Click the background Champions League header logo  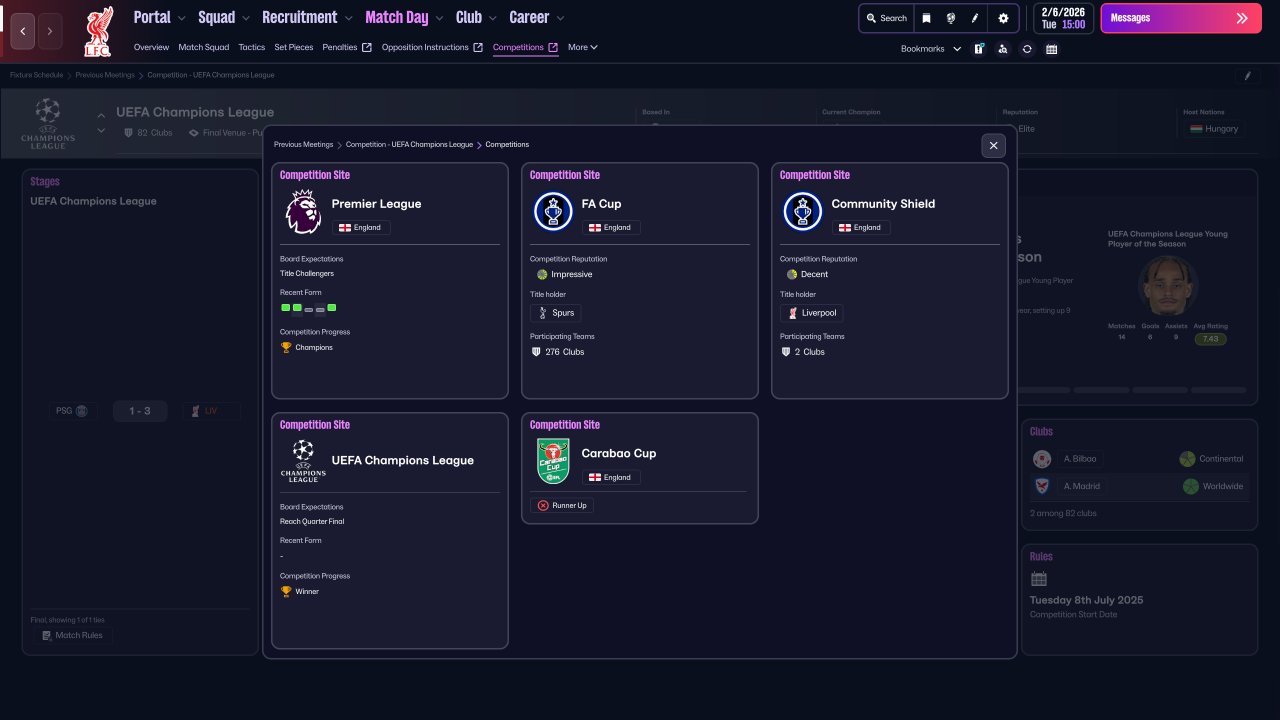[47, 123]
